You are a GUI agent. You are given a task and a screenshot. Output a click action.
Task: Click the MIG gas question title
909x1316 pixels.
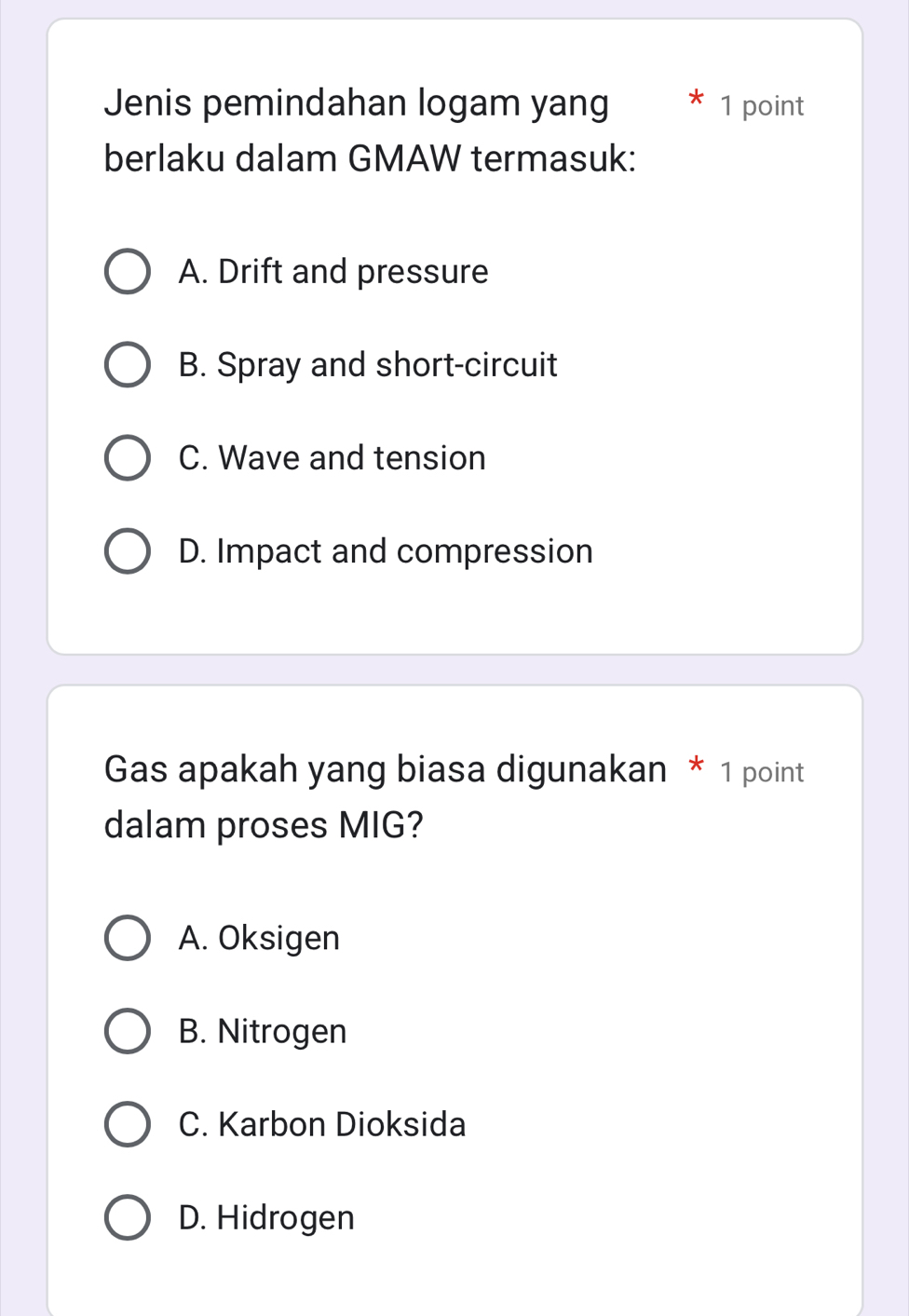(x=384, y=796)
